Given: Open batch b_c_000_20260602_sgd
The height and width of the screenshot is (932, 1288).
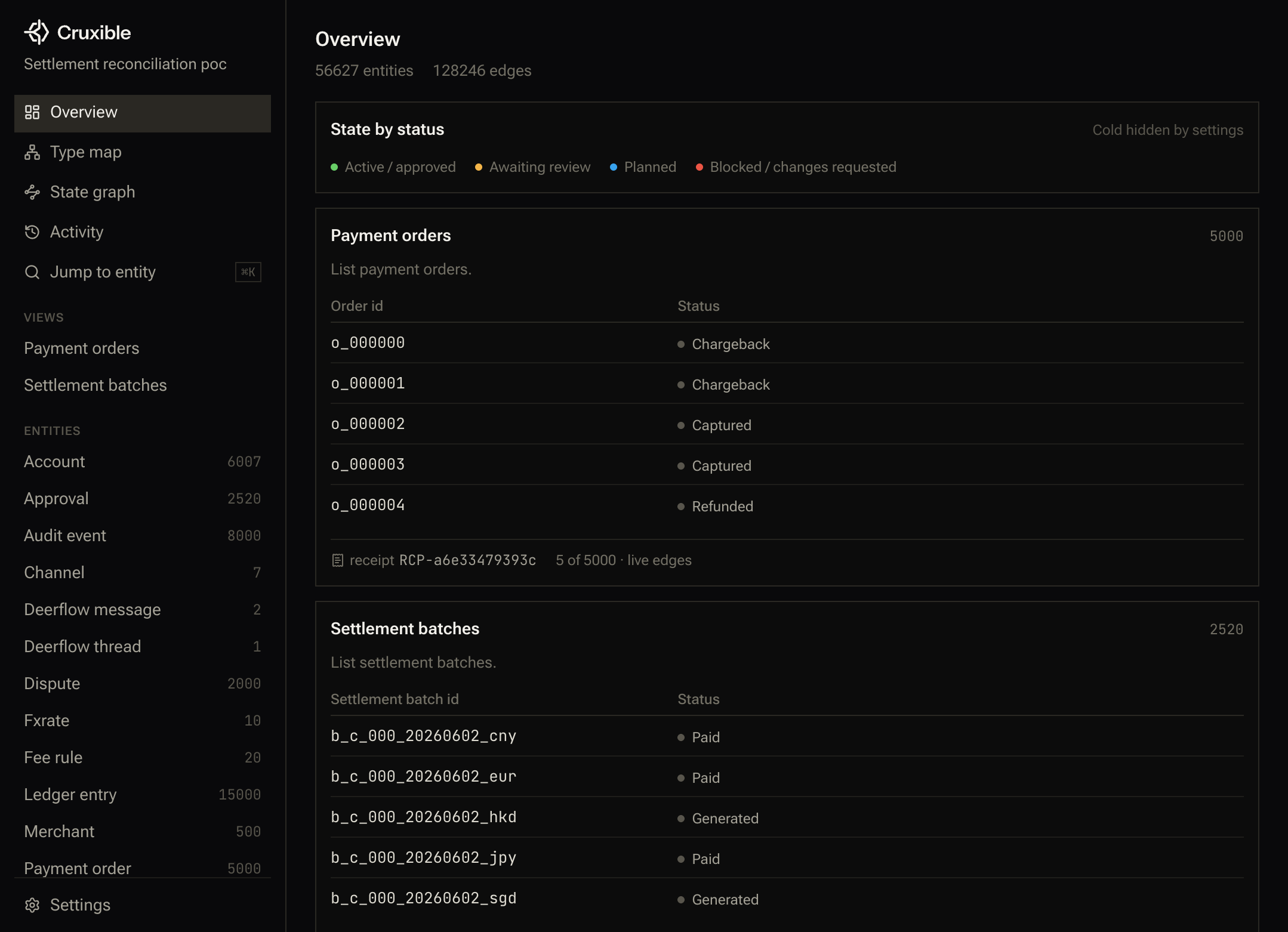Looking at the screenshot, I should point(787,899).
